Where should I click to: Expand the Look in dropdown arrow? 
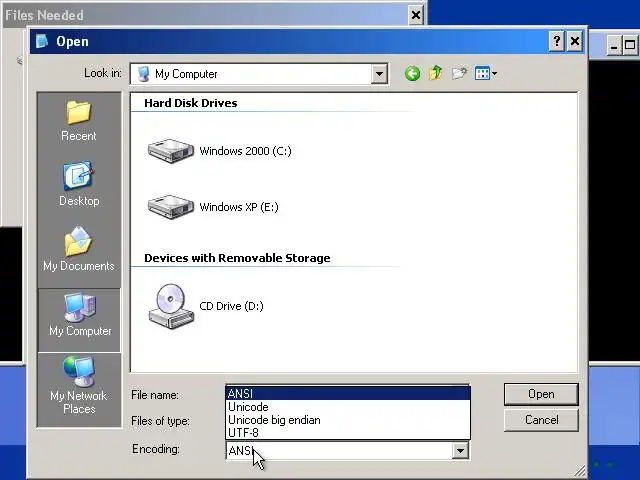tap(379, 74)
